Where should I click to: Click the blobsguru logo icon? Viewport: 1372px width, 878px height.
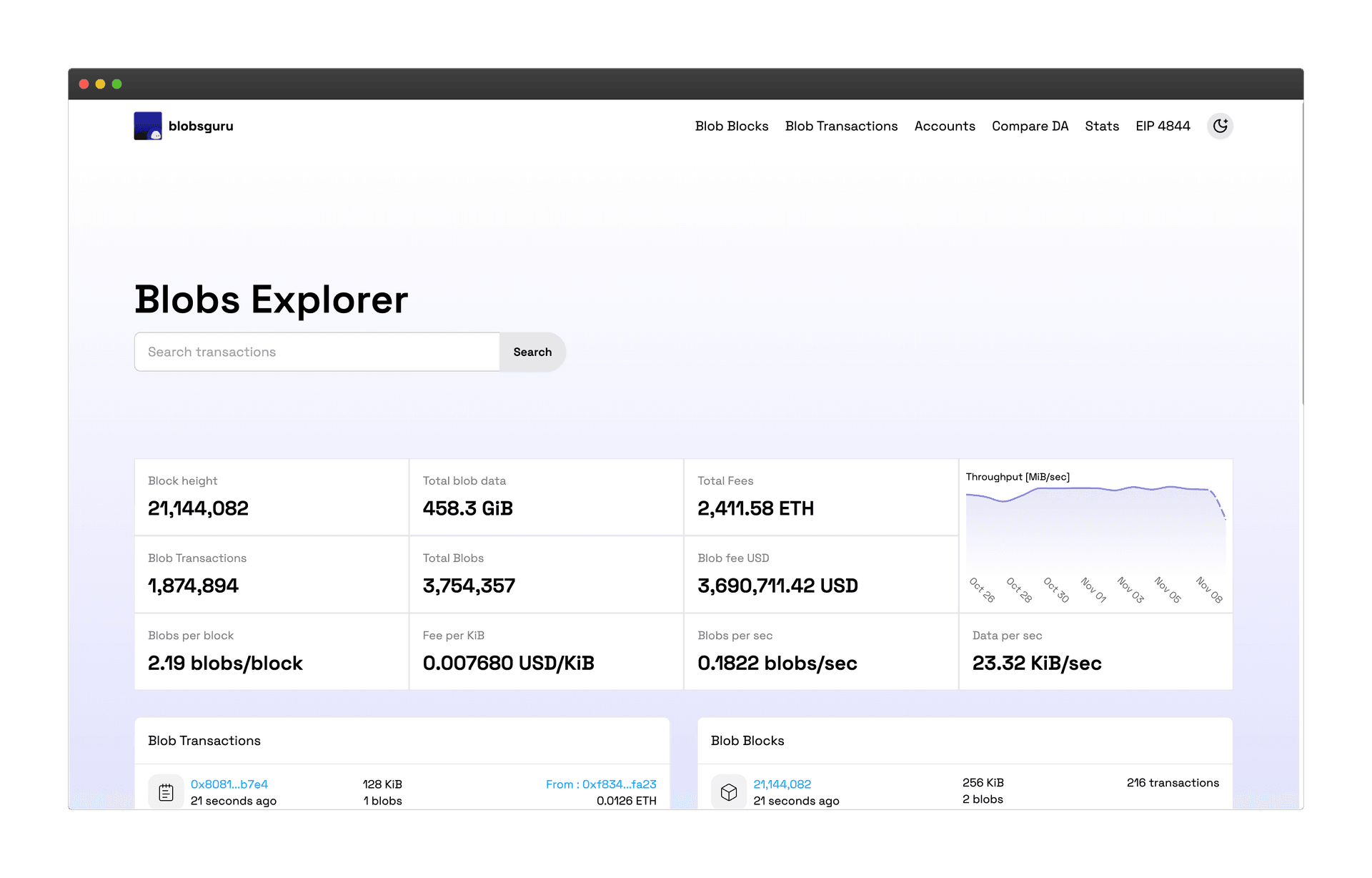pyautogui.click(x=147, y=126)
